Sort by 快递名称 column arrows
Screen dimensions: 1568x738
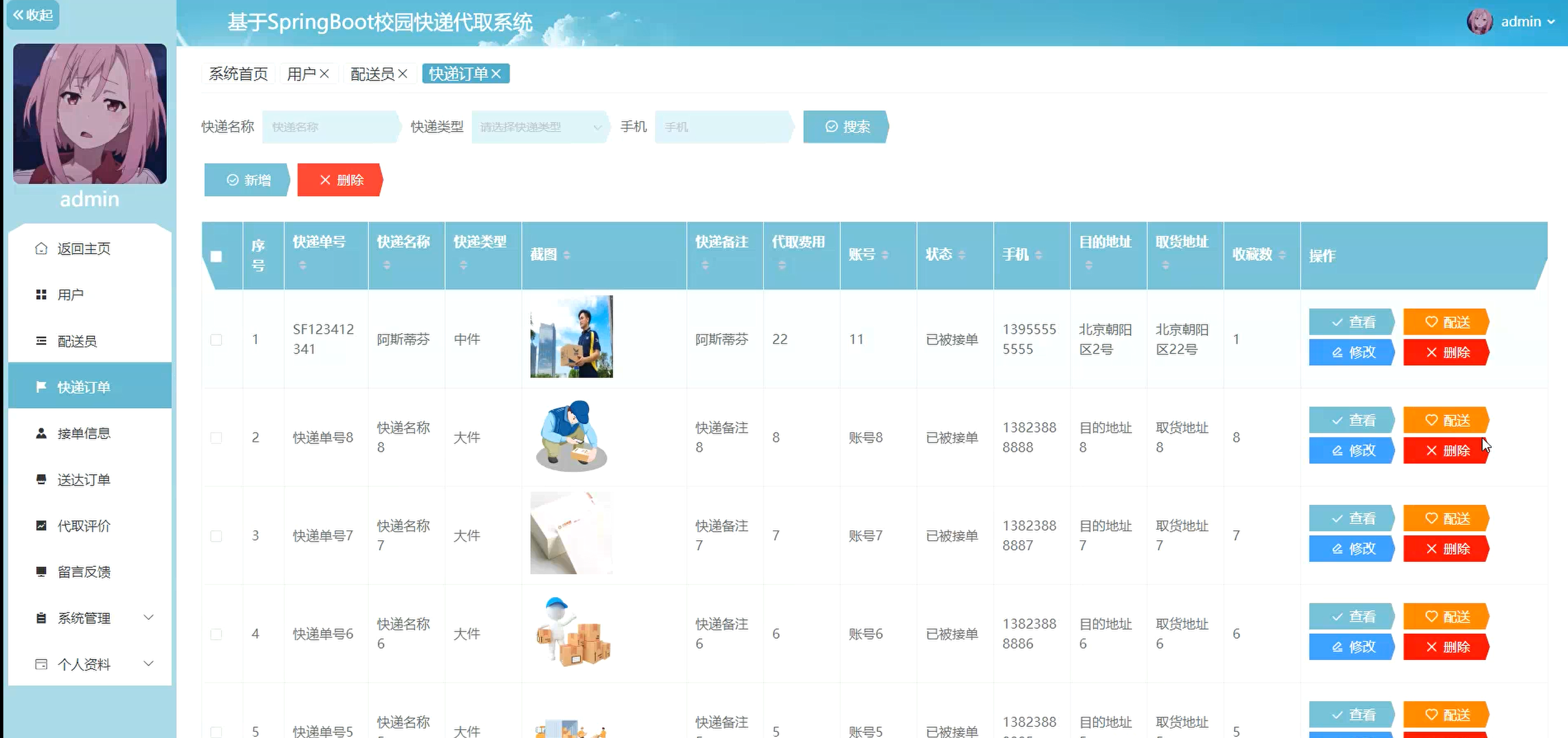point(387,266)
